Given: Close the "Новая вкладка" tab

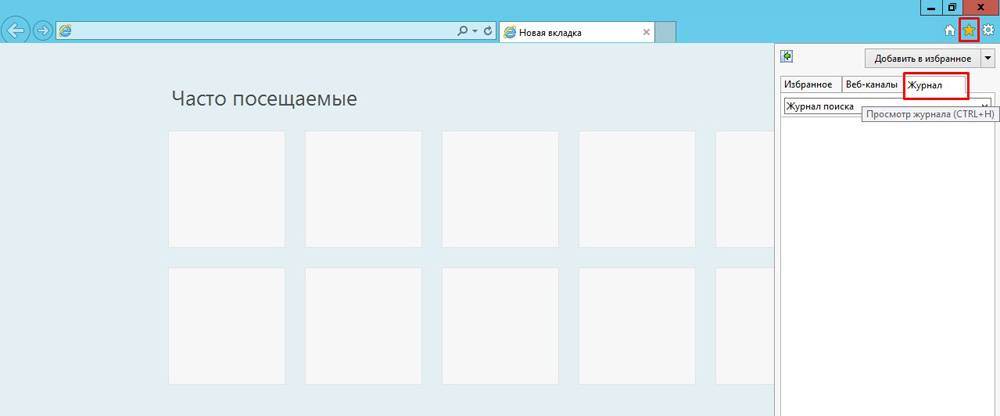Looking at the screenshot, I should pos(646,32).
